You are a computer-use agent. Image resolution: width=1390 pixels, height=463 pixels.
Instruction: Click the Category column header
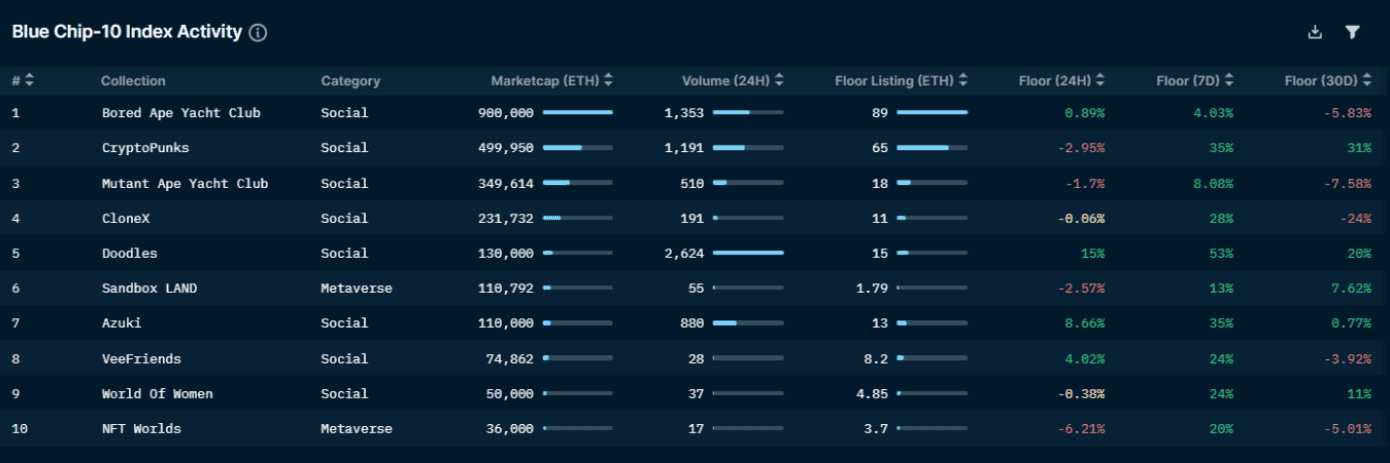click(x=351, y=81)
